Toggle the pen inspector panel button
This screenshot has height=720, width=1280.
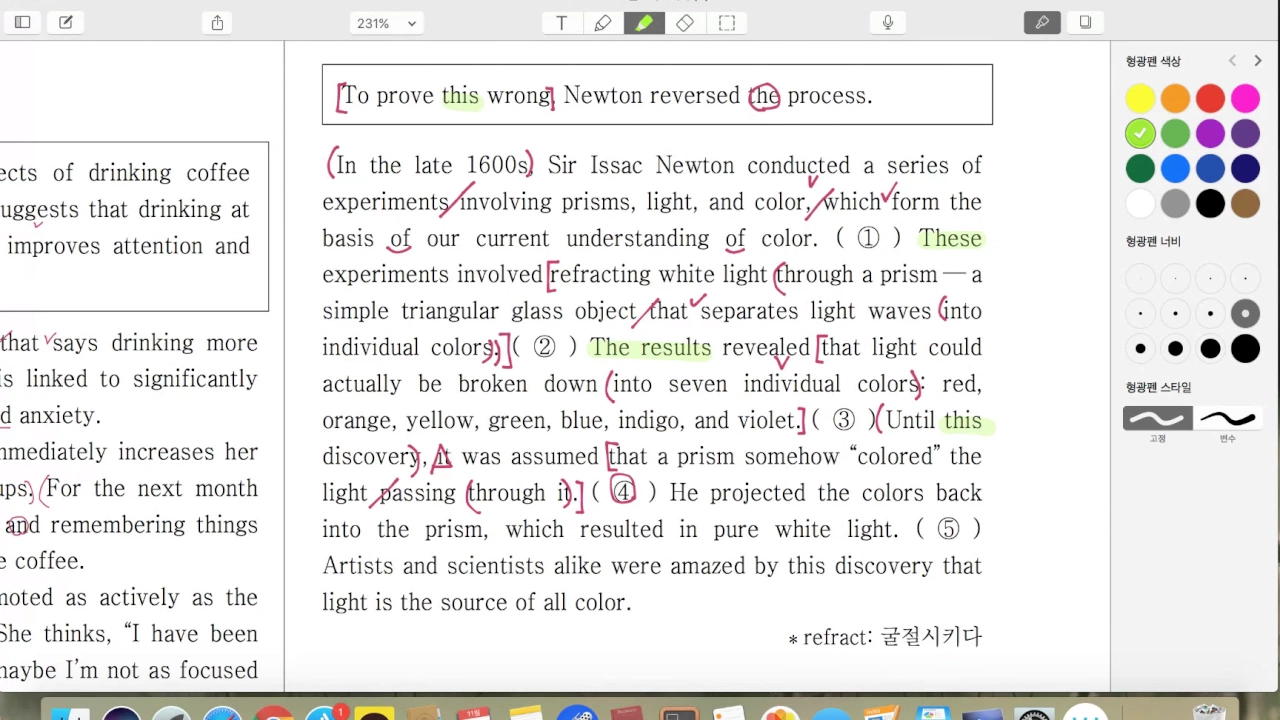tap(1042, 22)
